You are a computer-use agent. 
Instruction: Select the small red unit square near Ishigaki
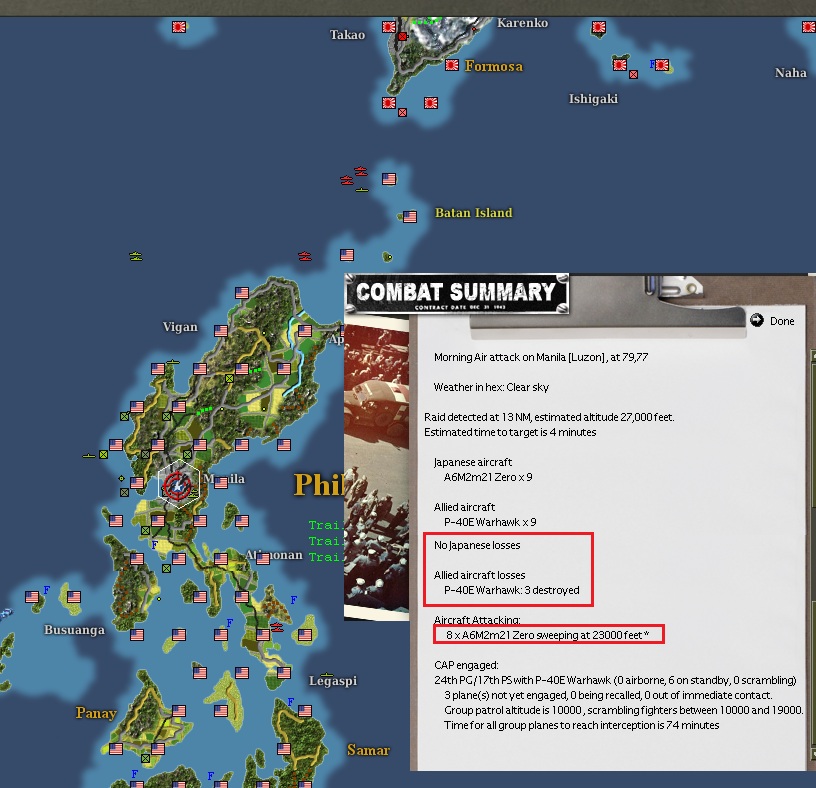pyautogui.click(x=633, y=74)
